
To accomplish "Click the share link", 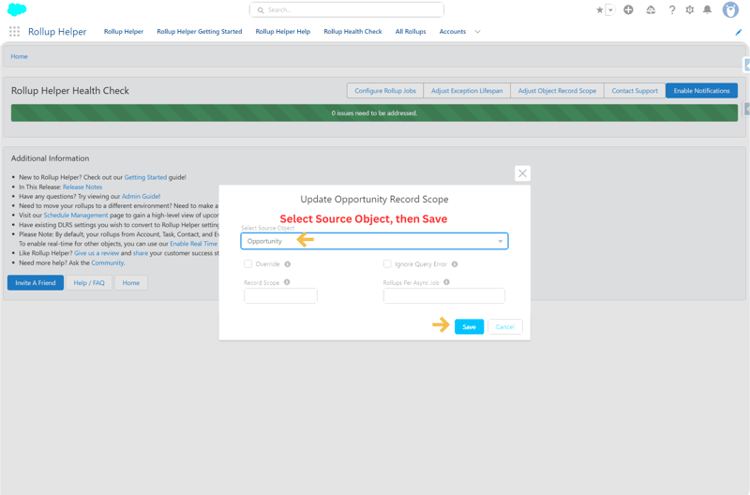I will (x=140, y=253).
